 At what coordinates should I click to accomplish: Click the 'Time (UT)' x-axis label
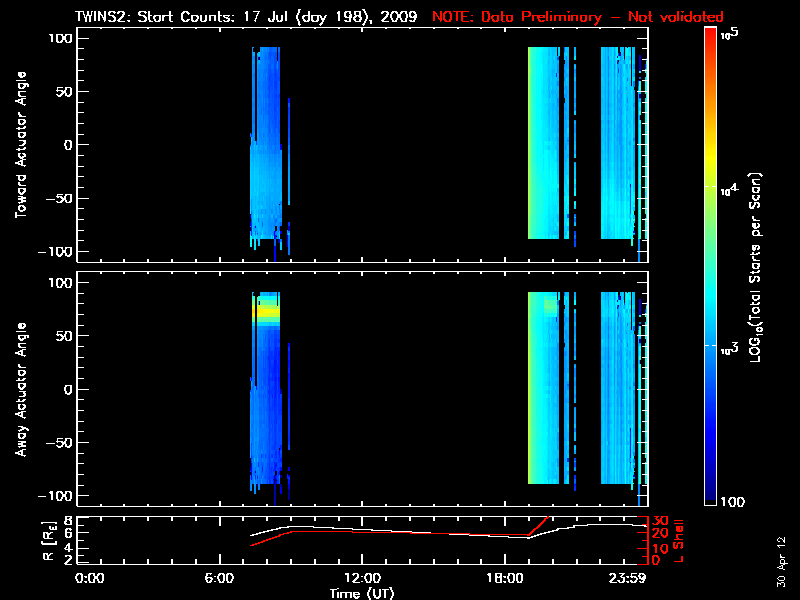(362, 593)
